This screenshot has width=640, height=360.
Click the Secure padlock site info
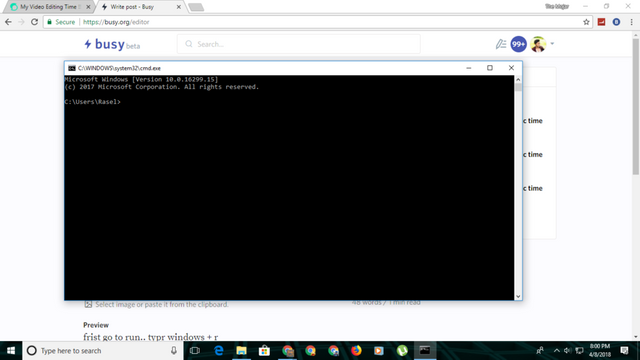pos(61,22)
